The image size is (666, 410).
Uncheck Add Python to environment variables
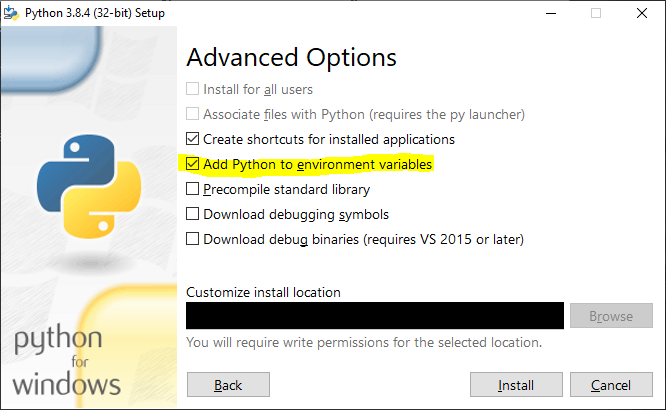(192, 164)
